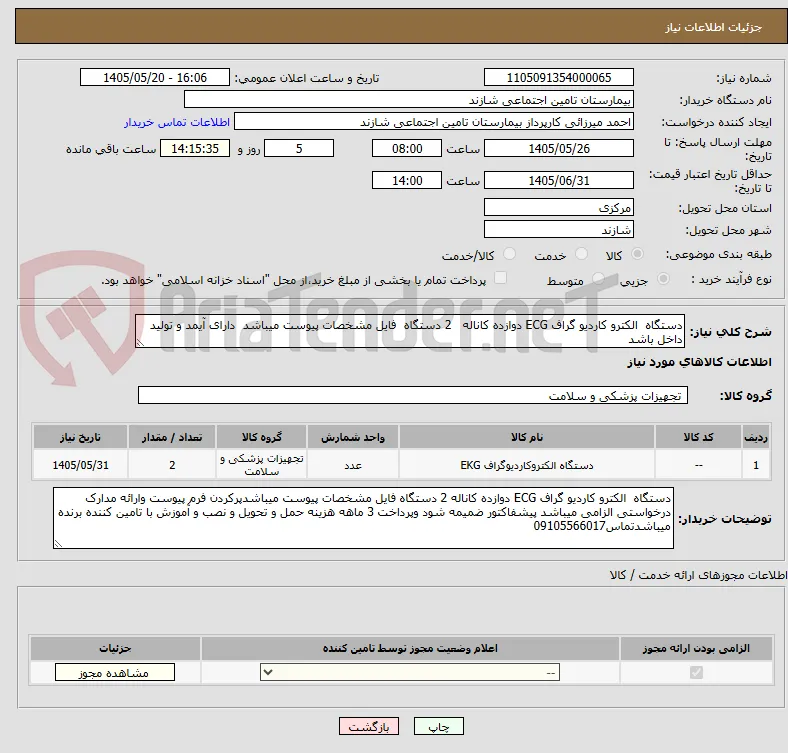Click the deadline time field 08:00
Image resolution: width=788 pixels, height=753 pixels.
click(x=407, y=148)
